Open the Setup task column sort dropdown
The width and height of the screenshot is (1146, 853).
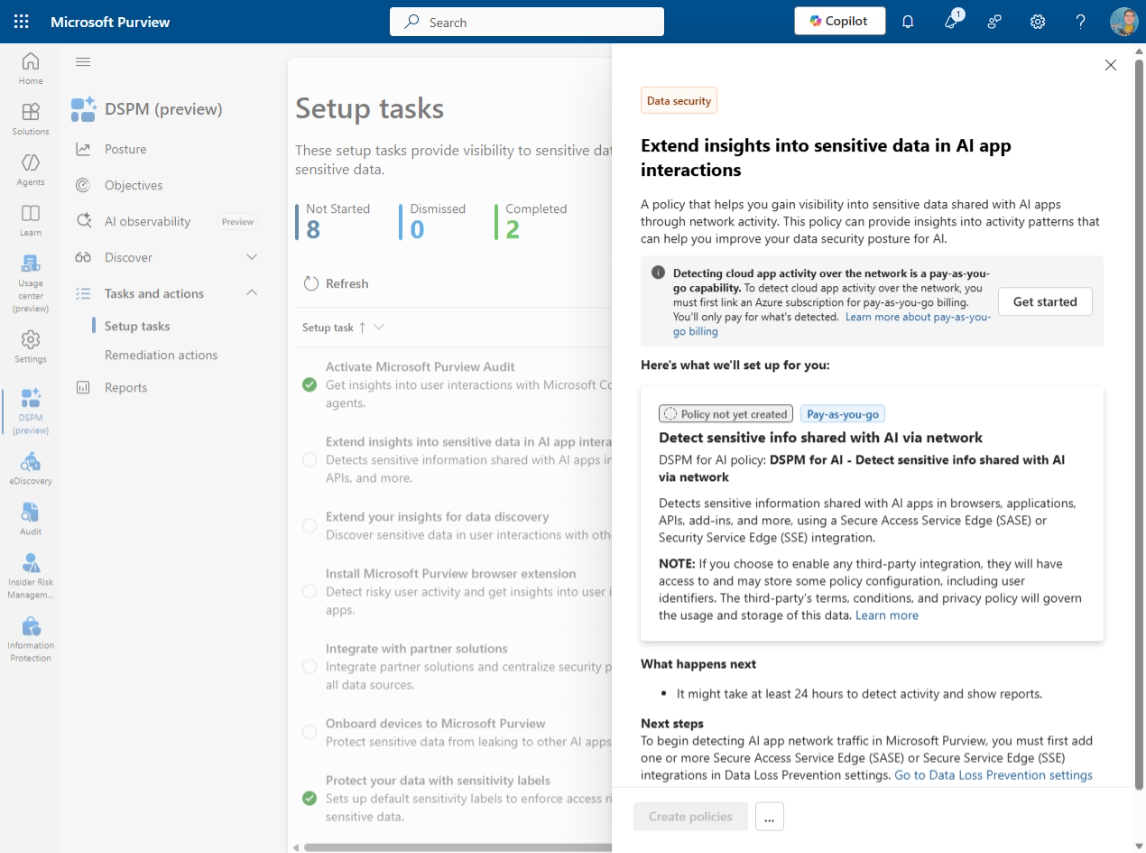379,327
